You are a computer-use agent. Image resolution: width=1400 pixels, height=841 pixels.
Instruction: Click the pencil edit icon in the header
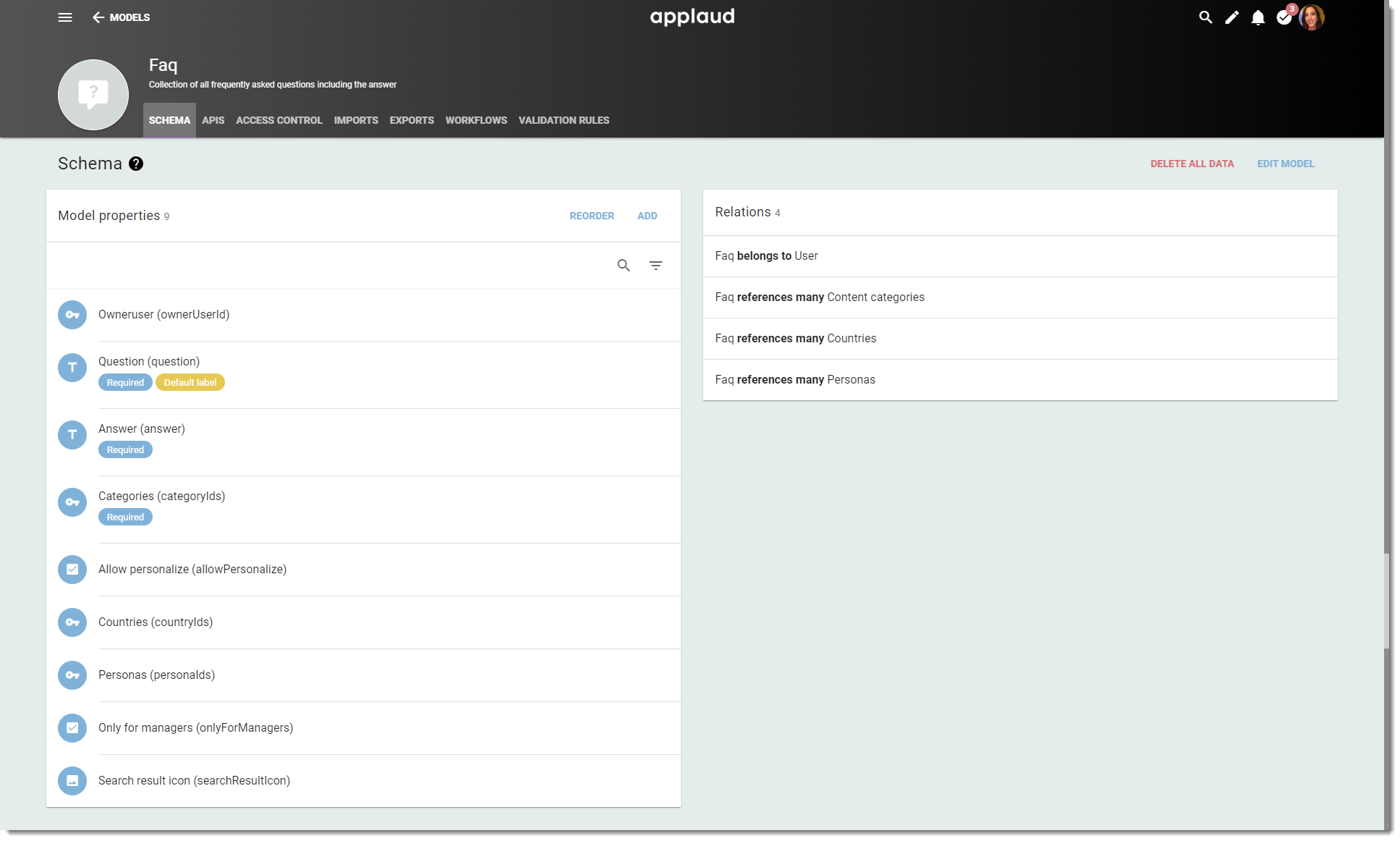[x=1231, y=17]
